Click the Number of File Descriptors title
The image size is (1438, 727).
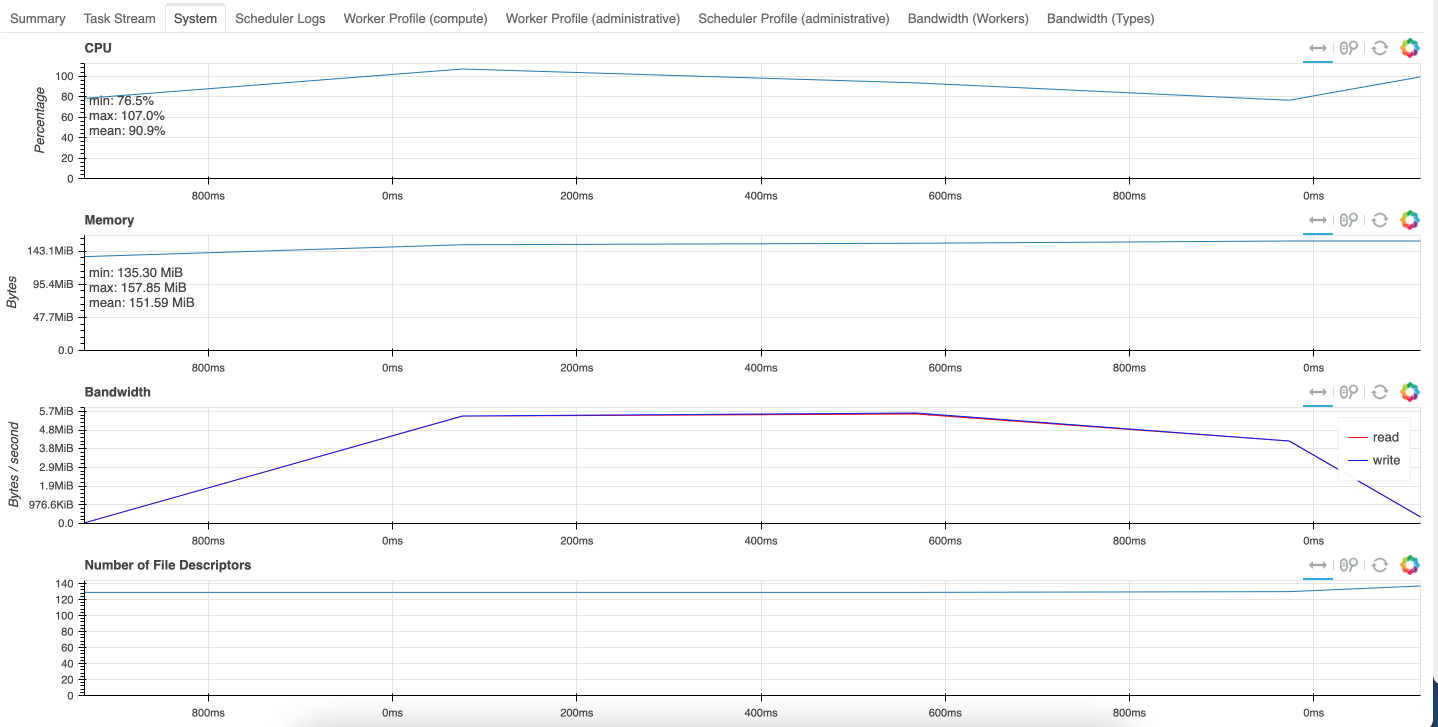pyautogui.click(x=168, y=565)
